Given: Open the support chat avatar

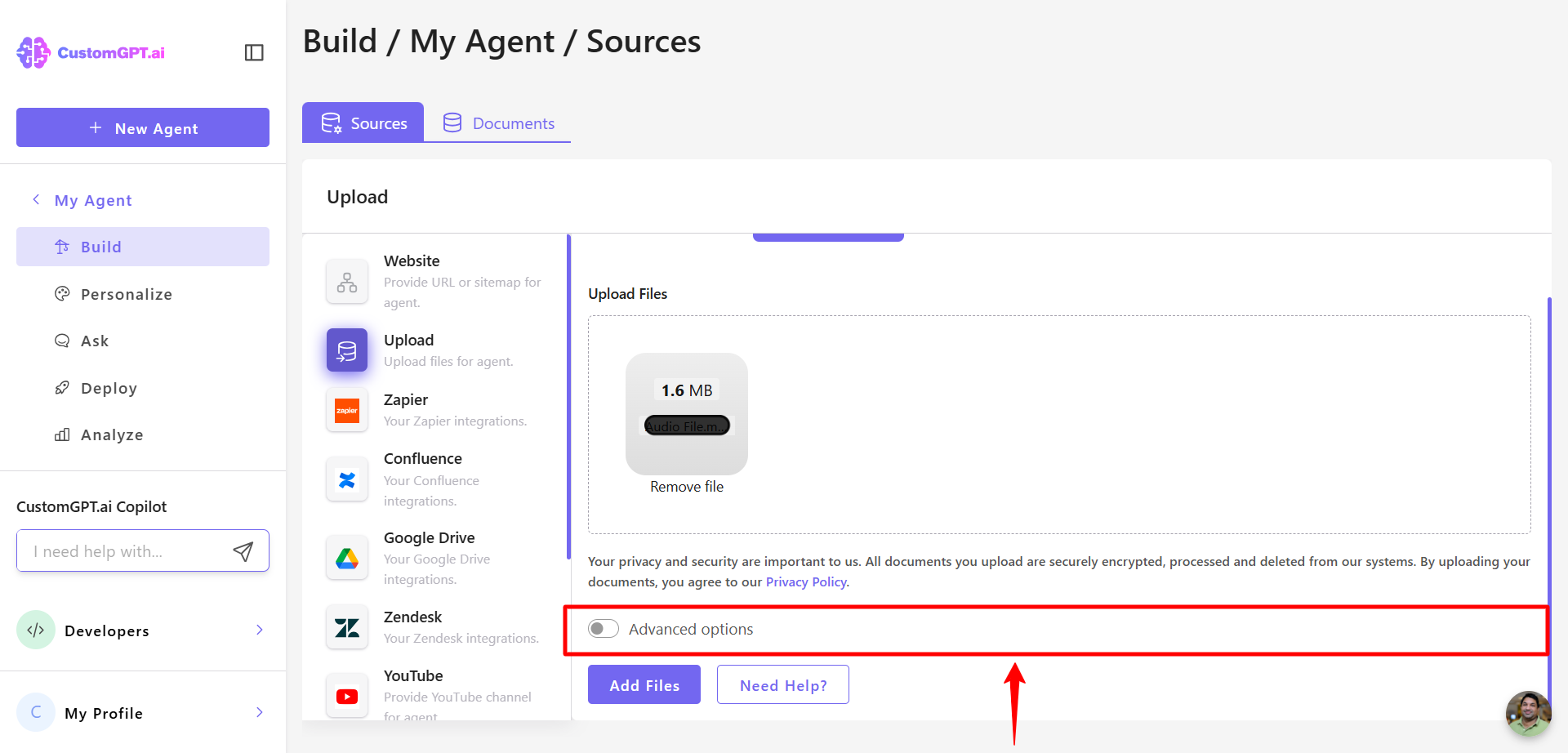Looking at the screenshot, I should 1528,714.
